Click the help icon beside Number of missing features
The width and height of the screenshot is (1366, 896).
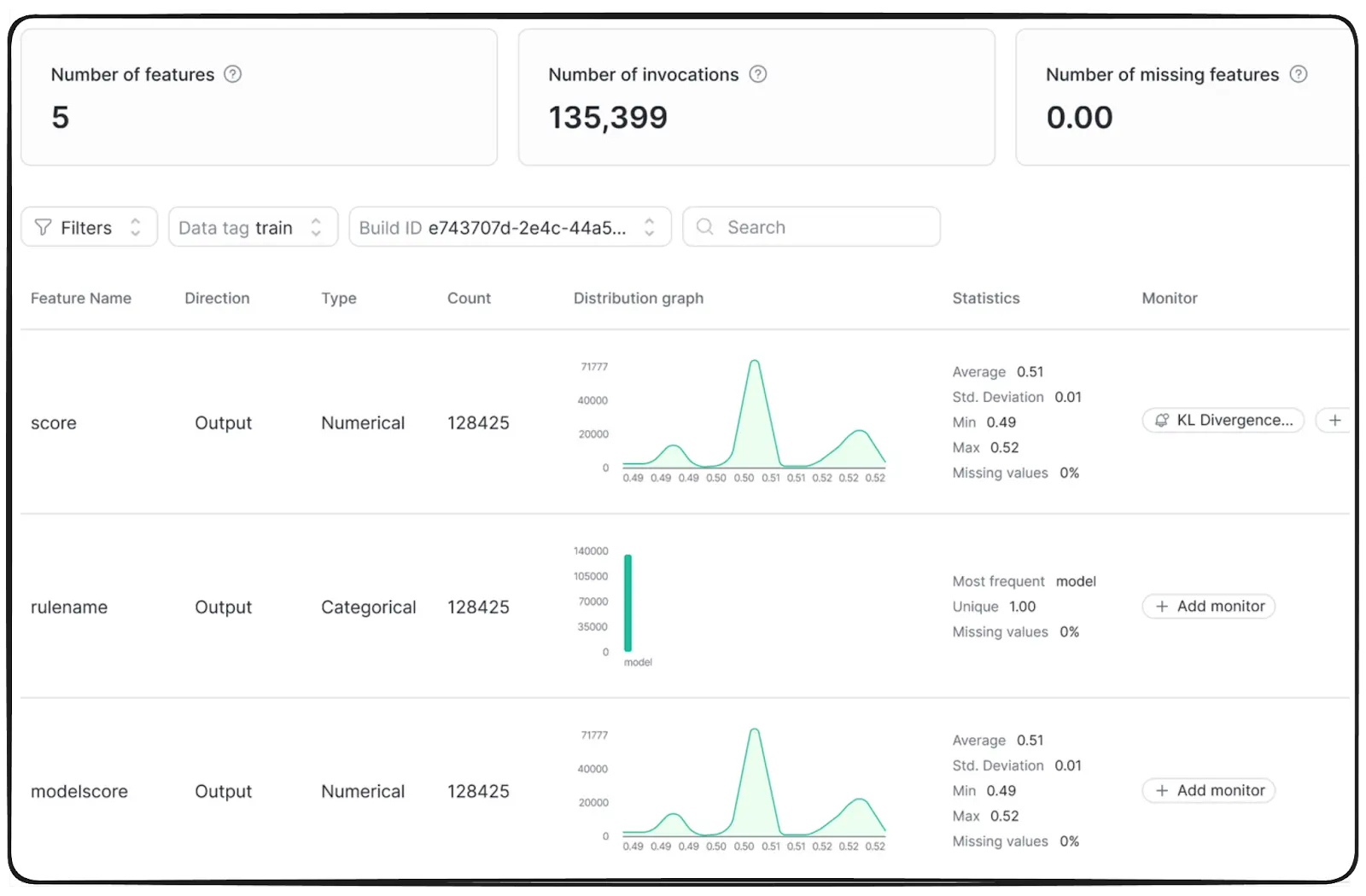click(x=1299, y=74)
